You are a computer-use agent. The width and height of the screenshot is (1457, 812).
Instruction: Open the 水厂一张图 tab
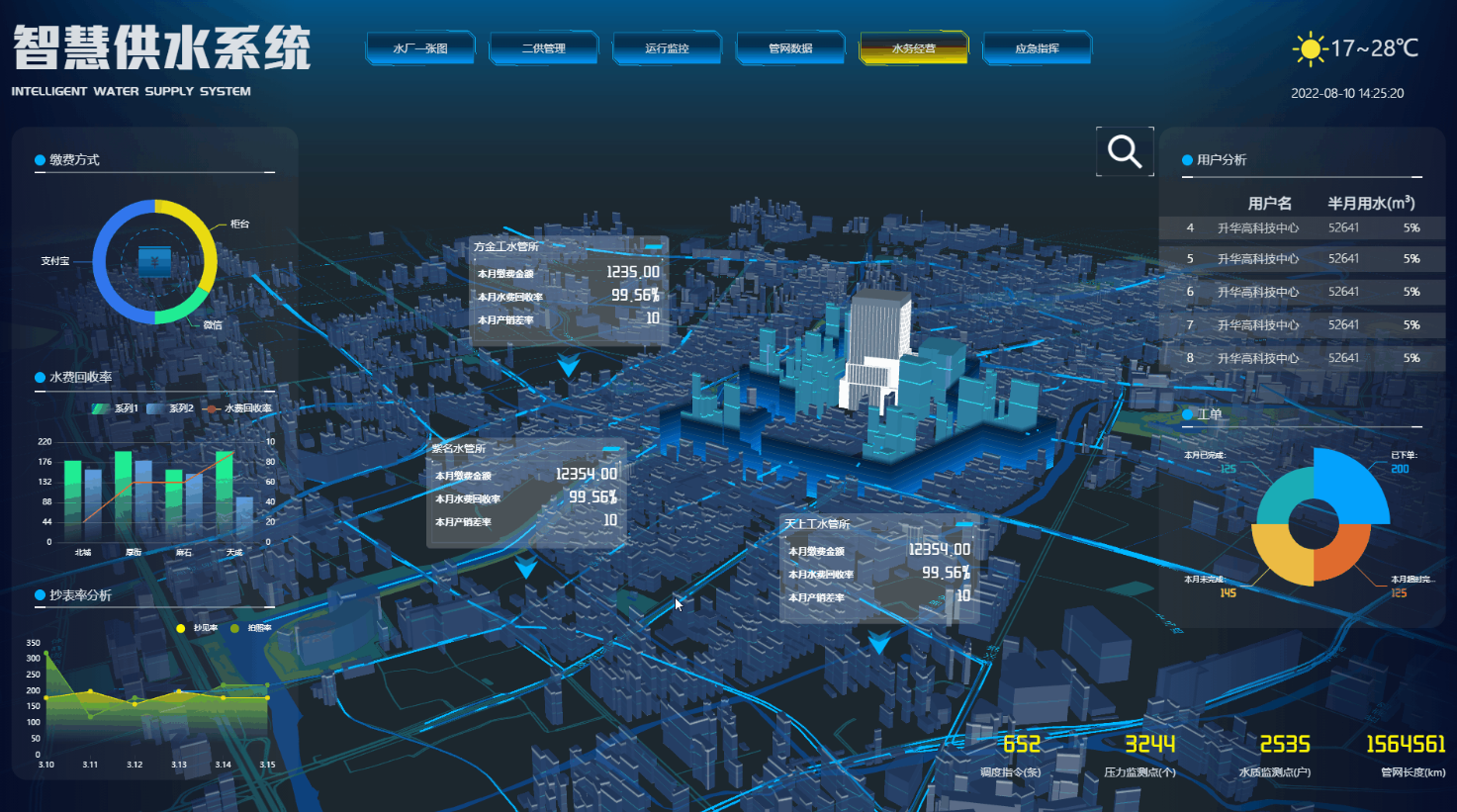coord(420,48)
